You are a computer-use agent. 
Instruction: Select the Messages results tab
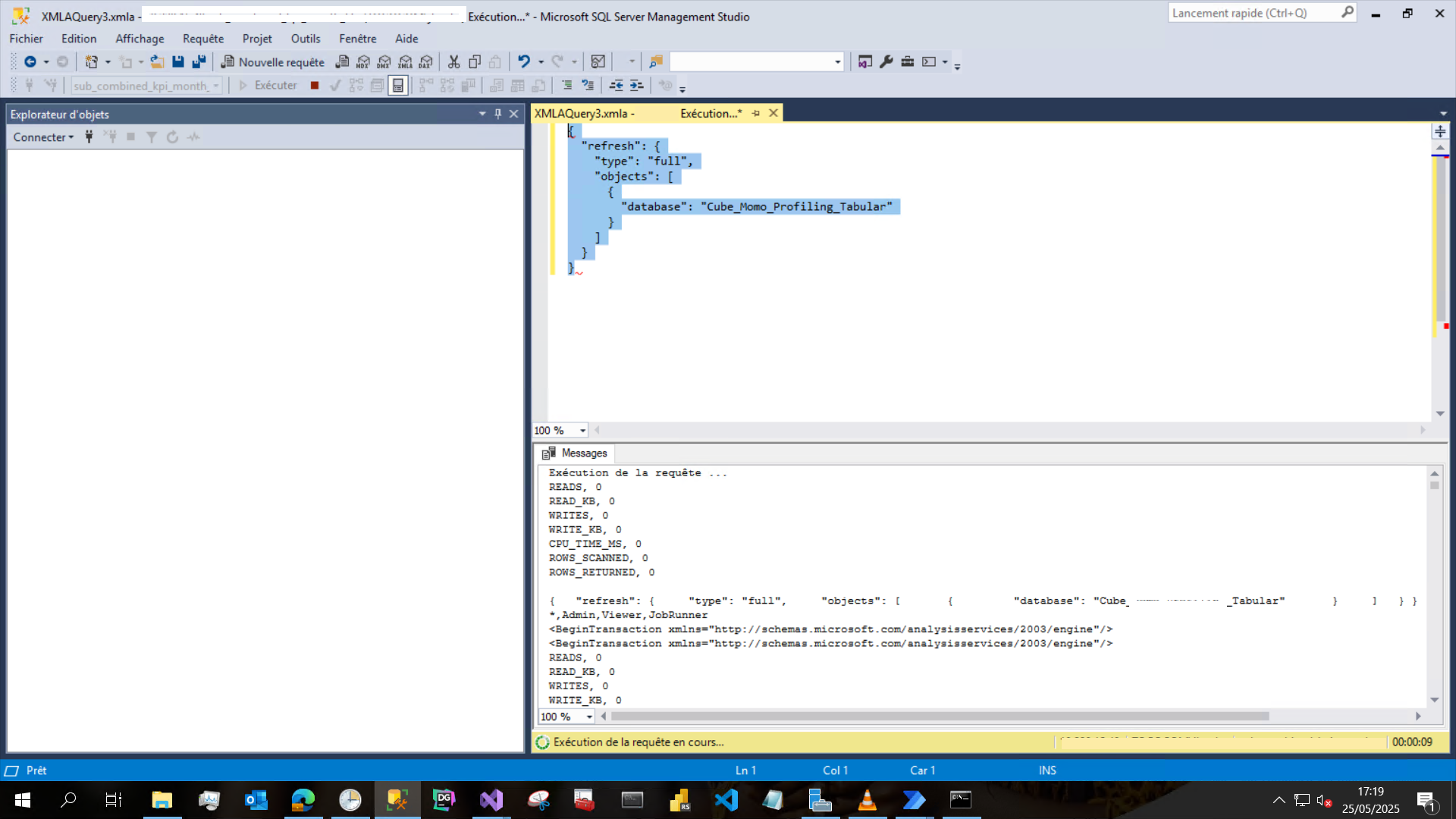coord(575,453)
